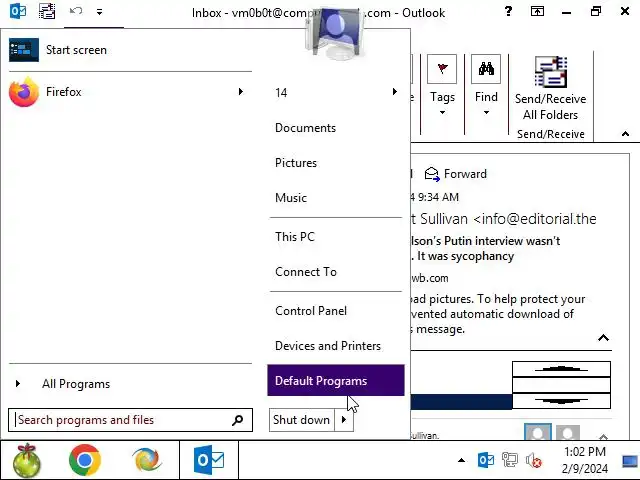Show hidden system tray icons
Viewport: 640px width, 480px height.
tap(461, 460)
